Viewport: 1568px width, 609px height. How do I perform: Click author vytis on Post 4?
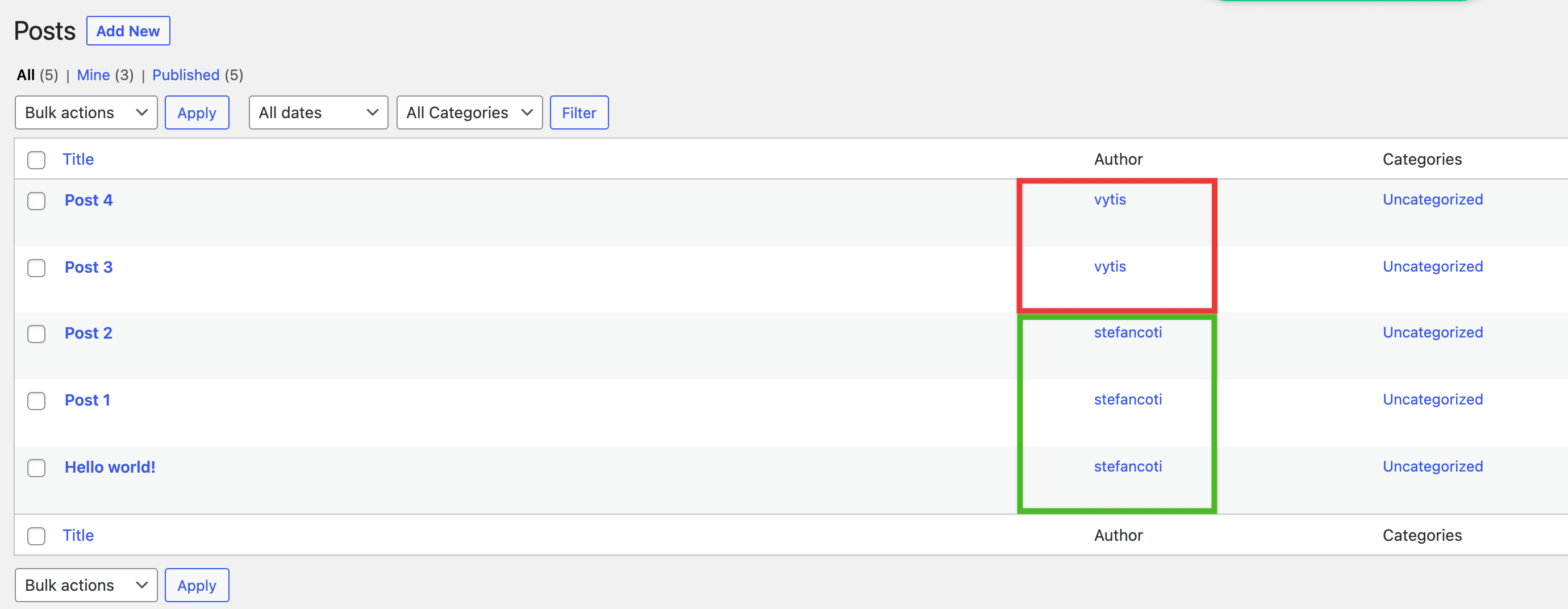coord(1110,199)
